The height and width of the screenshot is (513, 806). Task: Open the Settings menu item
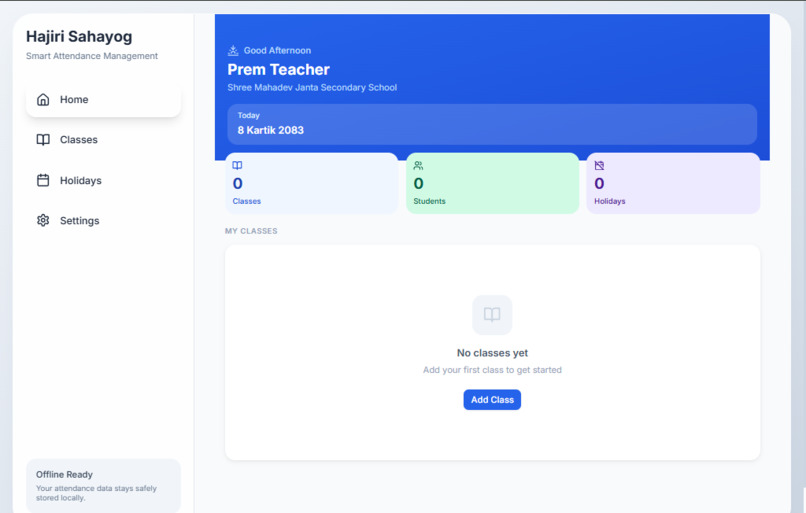click(103, 221)
